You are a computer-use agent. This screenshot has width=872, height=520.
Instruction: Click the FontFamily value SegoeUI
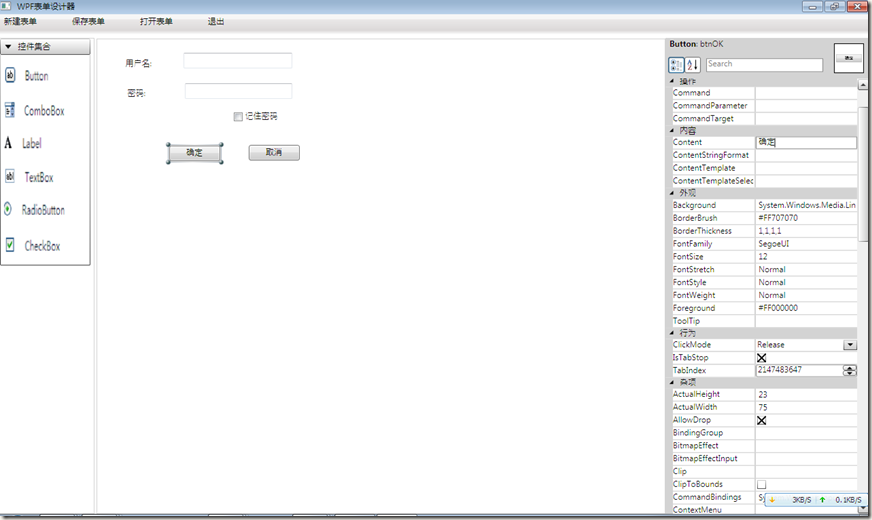[774, 244]
